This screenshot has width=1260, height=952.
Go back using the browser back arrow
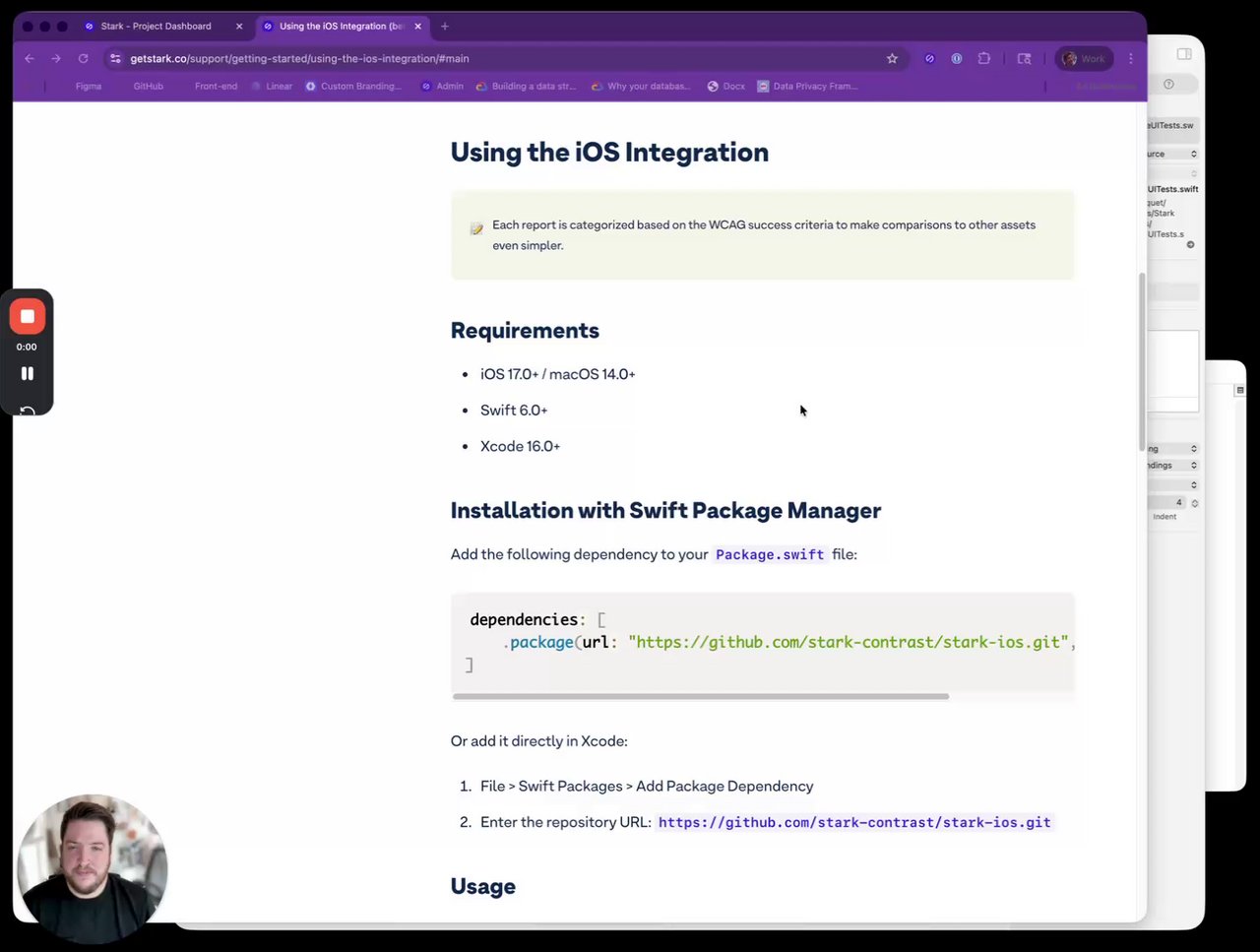[30, 59]
